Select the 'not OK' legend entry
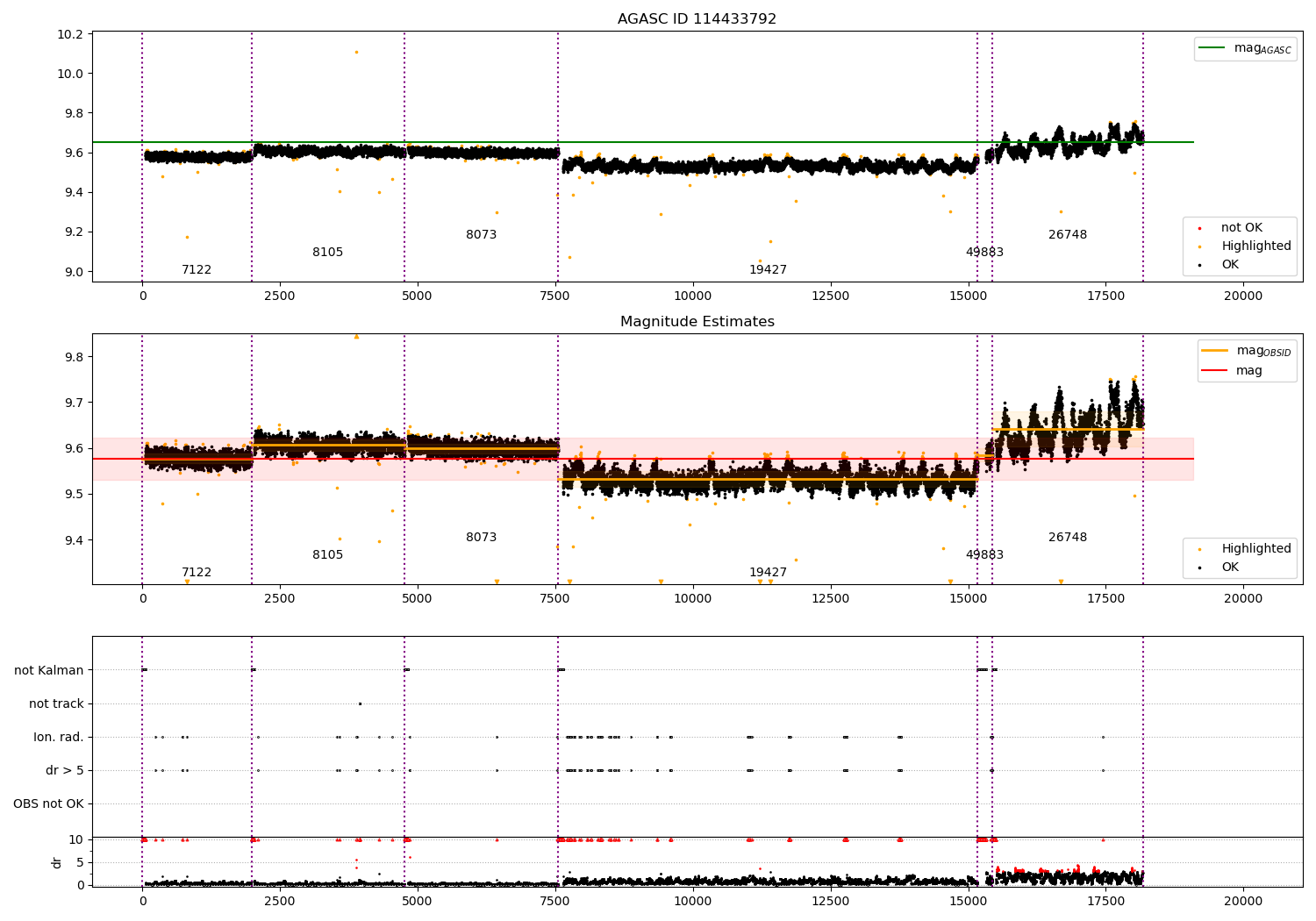Viewport: 1316px width, 921px height. click(1241, 228)
